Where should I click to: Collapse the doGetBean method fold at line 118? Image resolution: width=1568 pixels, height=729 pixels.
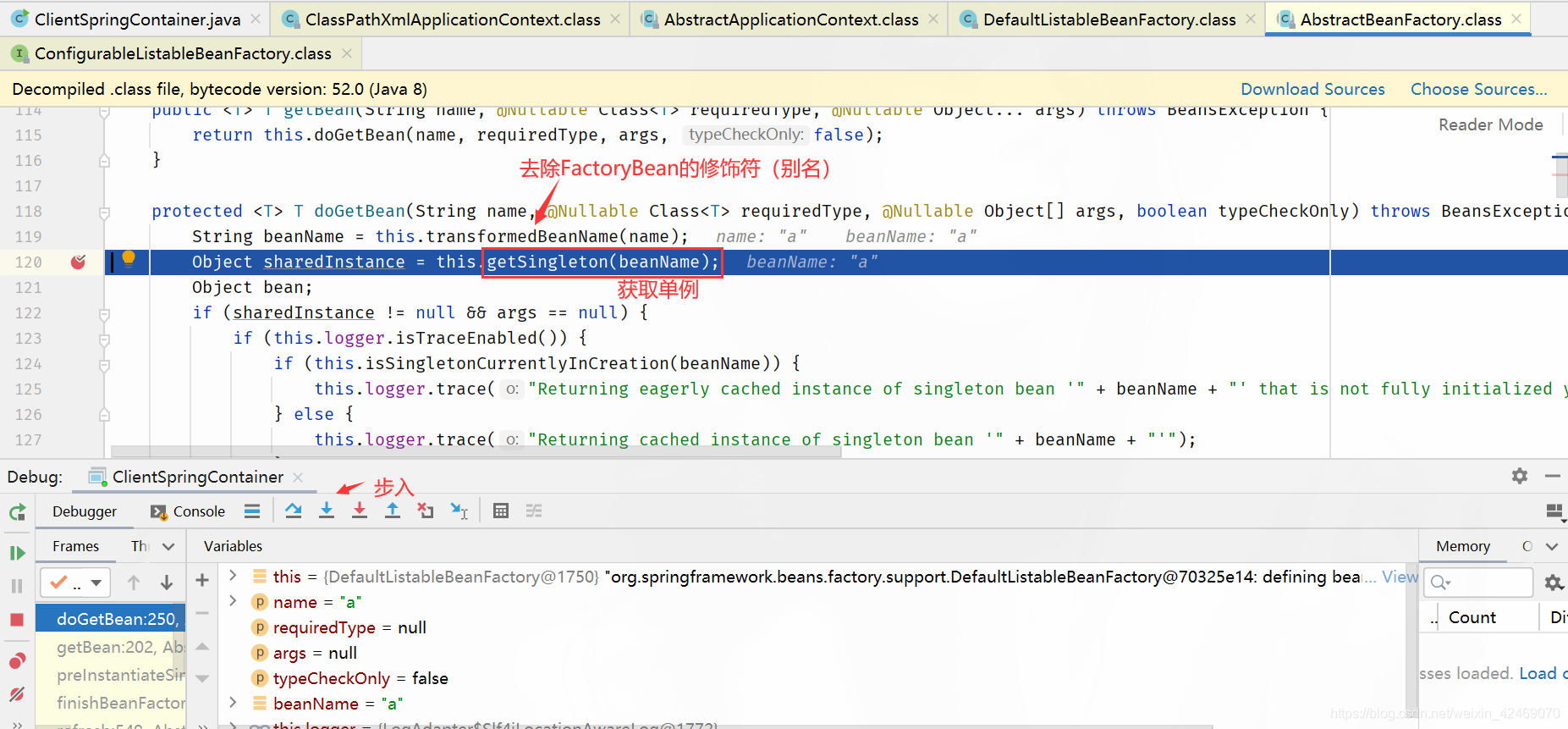[x=104, y=213]
